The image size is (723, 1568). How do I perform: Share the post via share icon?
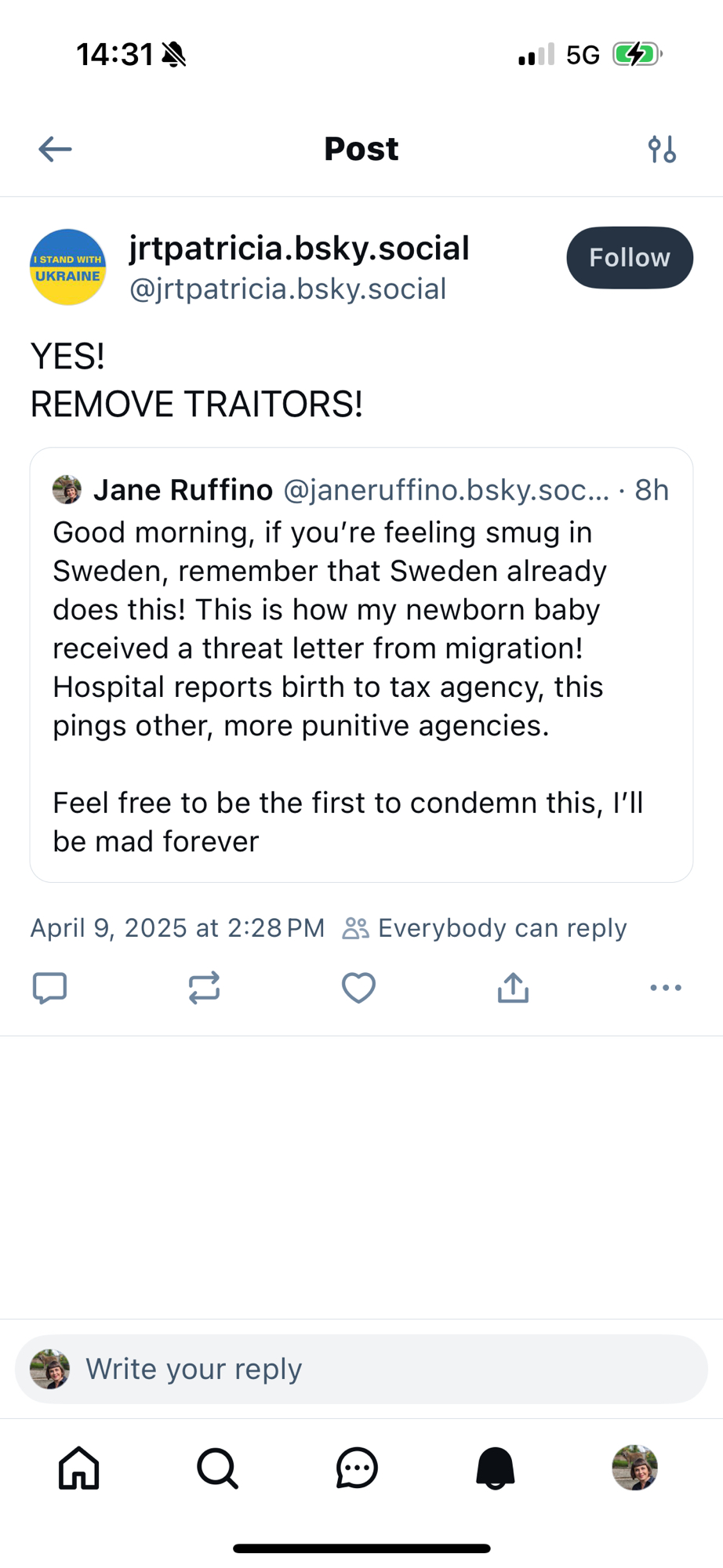point(513,988)
